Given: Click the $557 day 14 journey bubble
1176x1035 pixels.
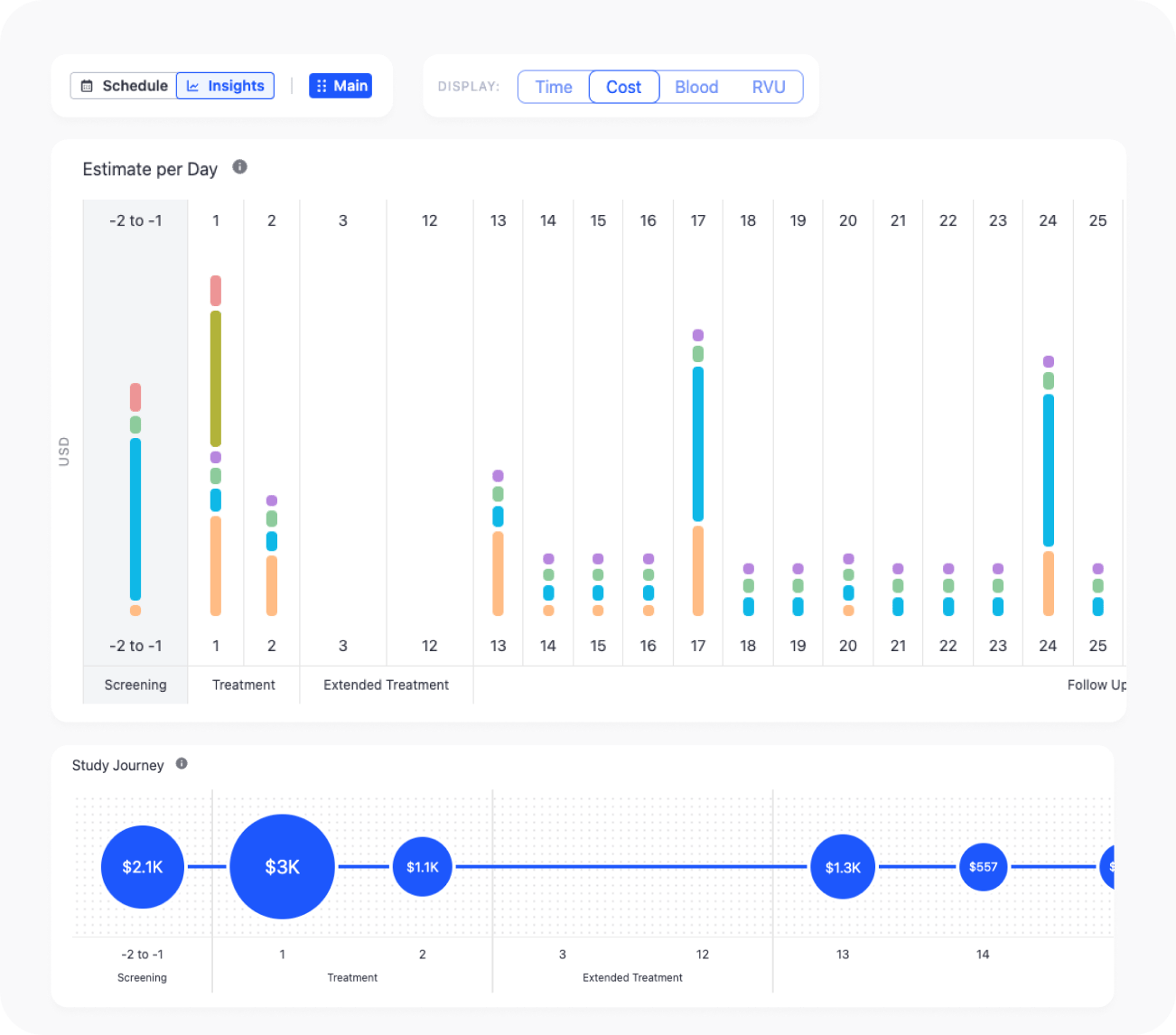Looking at the screenshot, I should (984, 867).
